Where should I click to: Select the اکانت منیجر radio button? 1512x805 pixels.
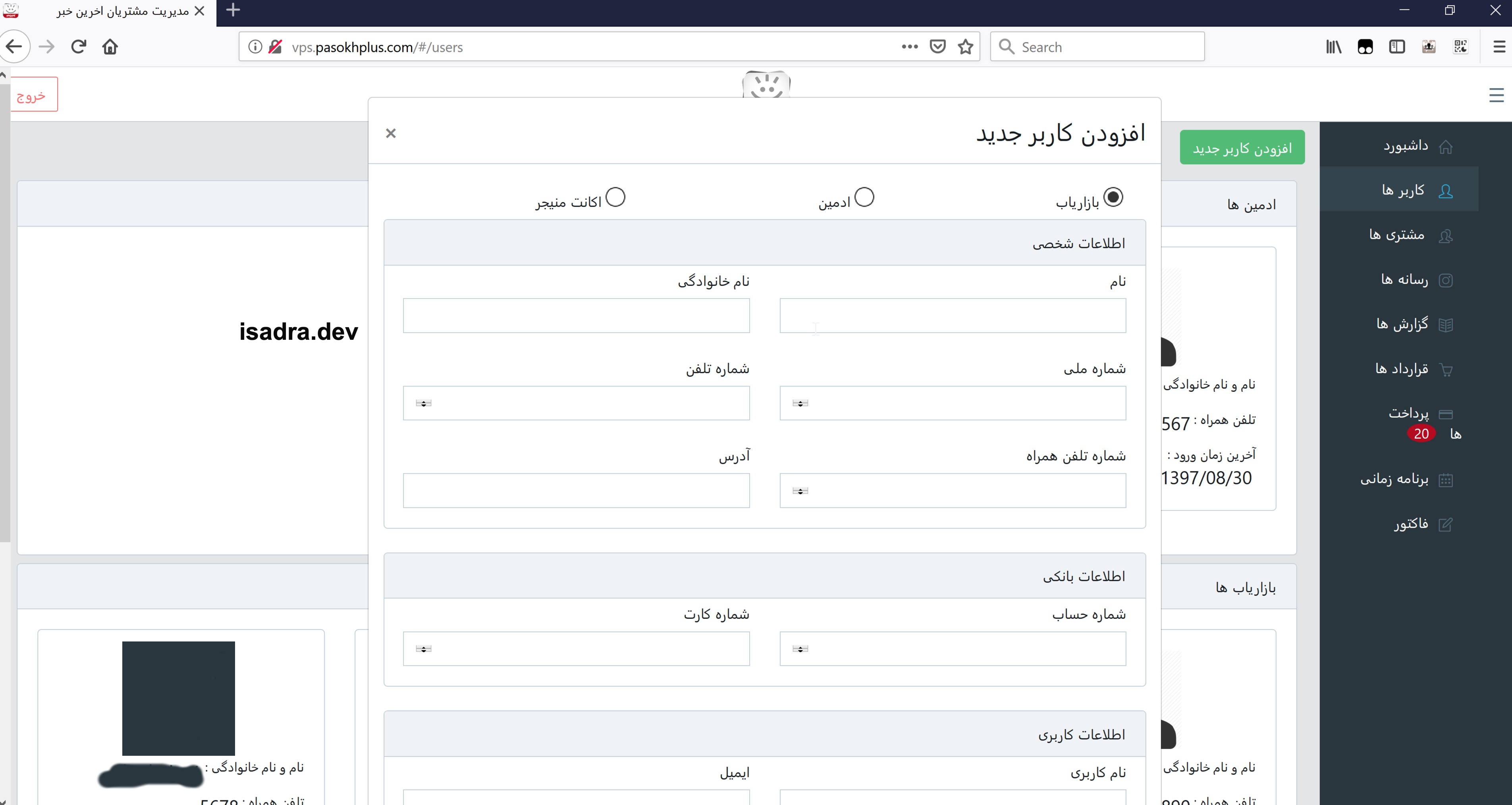click(615, 197)
